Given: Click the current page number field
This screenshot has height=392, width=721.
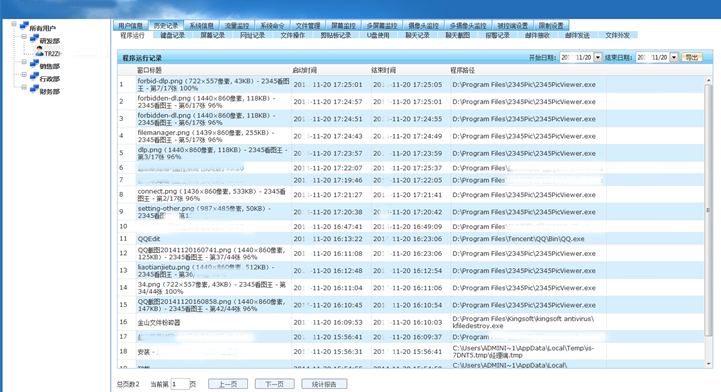Looking at the screenshot, I should pyautogui.click(x=180, y=384).
